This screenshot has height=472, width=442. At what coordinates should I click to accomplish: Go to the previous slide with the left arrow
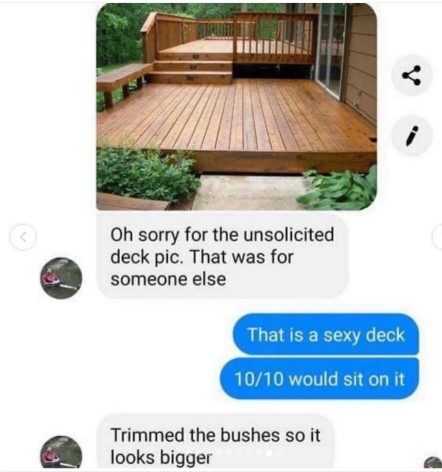(x=23, y=237)
